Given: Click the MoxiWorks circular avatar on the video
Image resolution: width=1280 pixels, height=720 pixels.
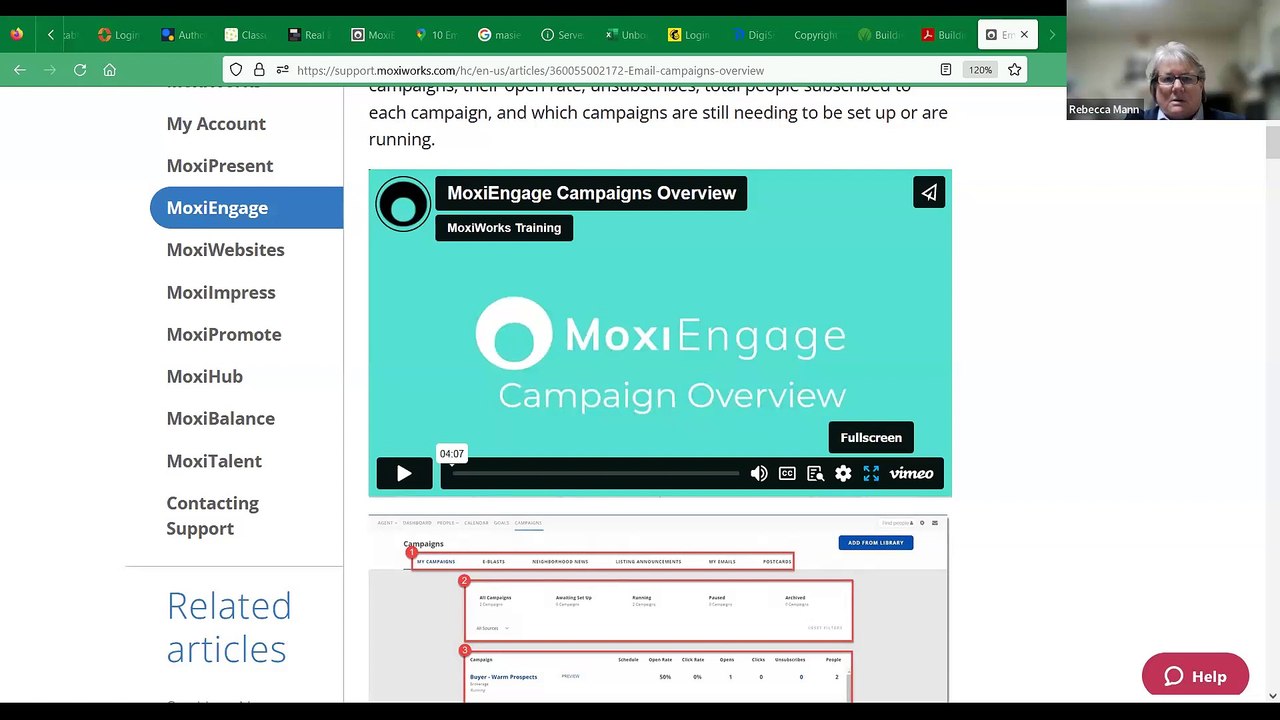Looking at the screenshot, I should pyautogui.click(x=403, y=204).
